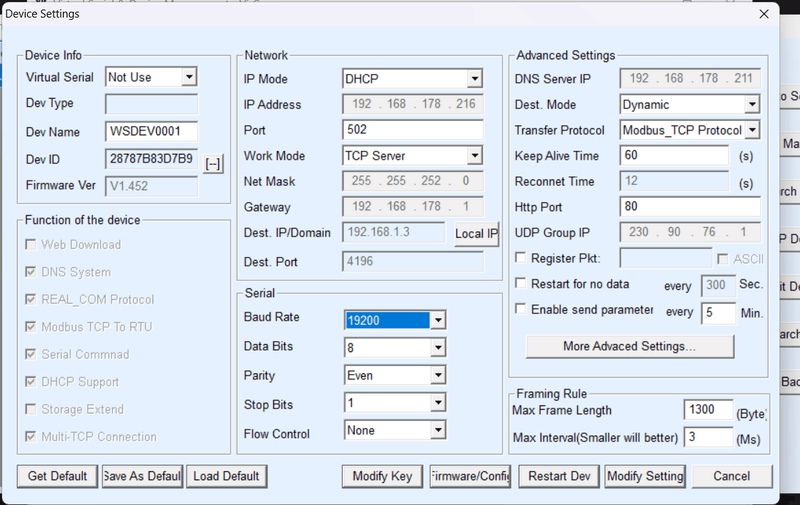Screen dimensions: 800x505
Task: Click the Http Port field
Action: 690,206
